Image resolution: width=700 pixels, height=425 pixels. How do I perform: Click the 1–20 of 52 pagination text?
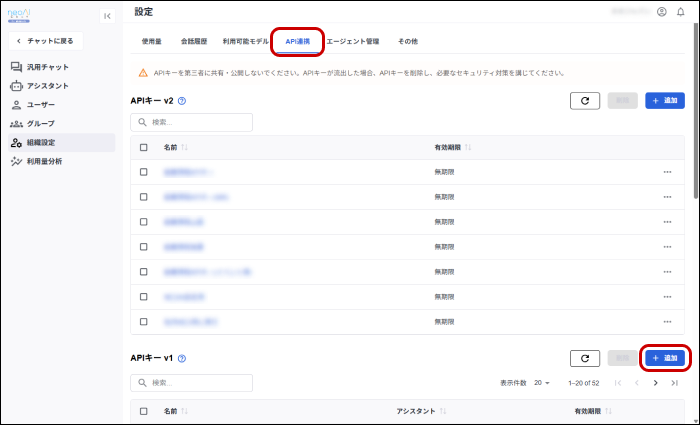coord(583,383)
